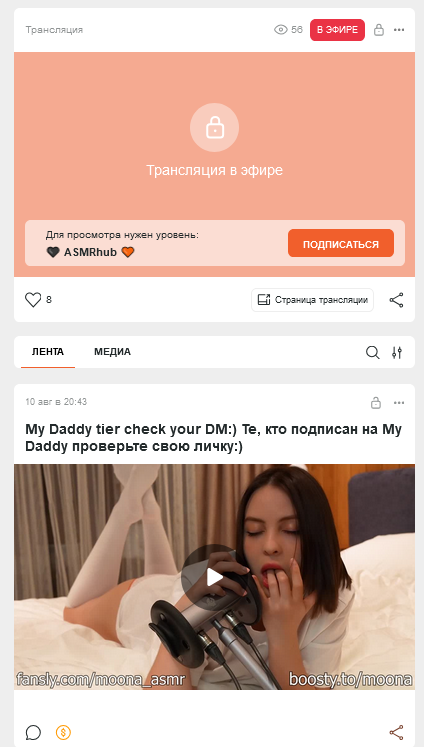Open the My Daddy tier post title
This screenshot has width=424, height=747.
tap(213, 438)
